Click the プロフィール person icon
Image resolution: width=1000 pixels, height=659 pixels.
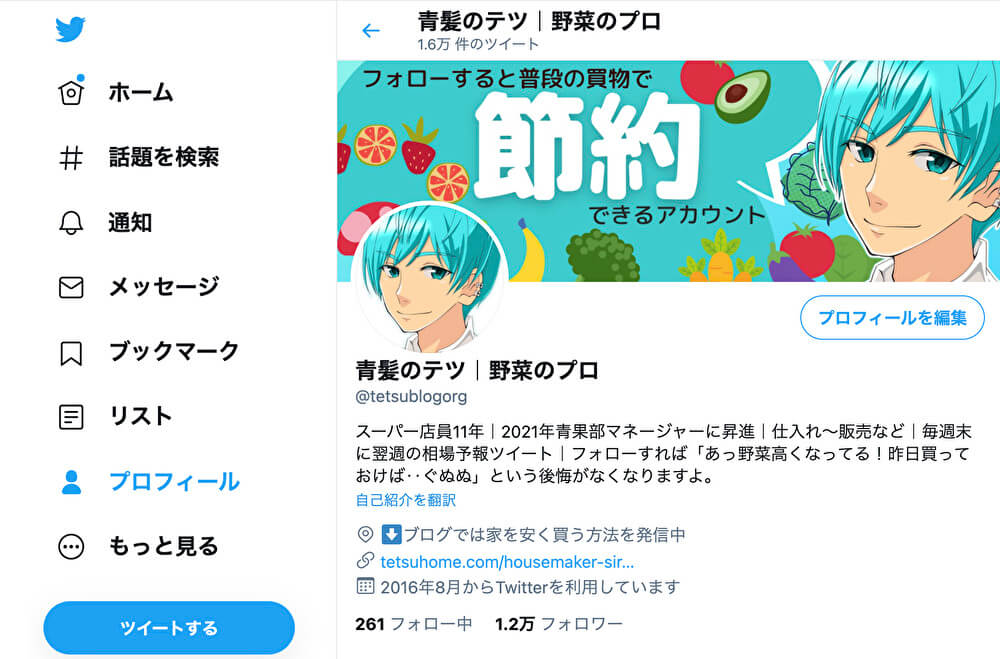[x=71, y=482]
